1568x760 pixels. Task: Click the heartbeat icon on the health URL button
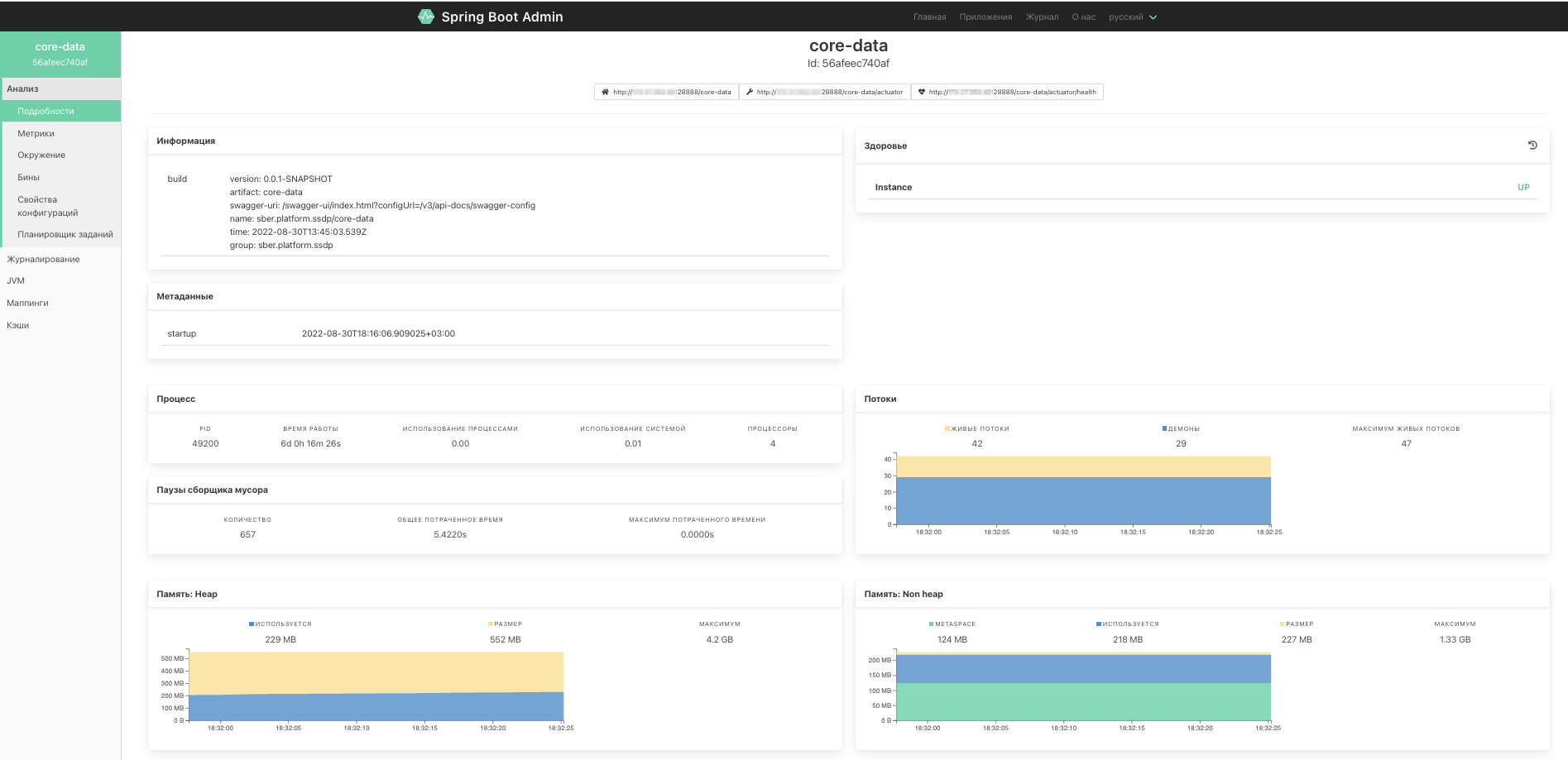pyautogui.click(x=922, y=92)
